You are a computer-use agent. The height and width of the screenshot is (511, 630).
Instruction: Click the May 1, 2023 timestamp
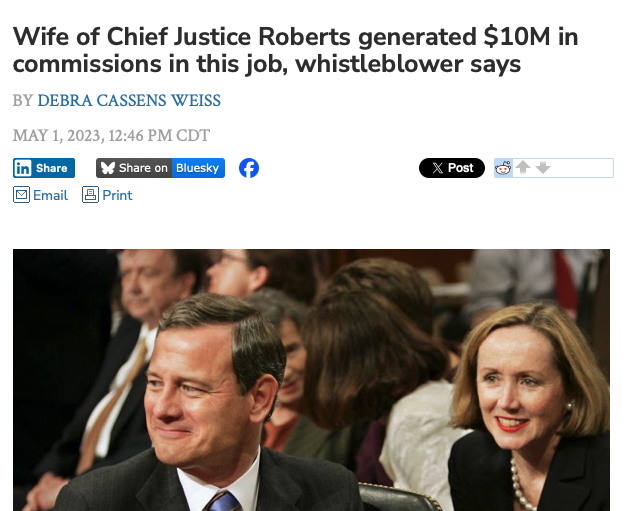point(111,135)
